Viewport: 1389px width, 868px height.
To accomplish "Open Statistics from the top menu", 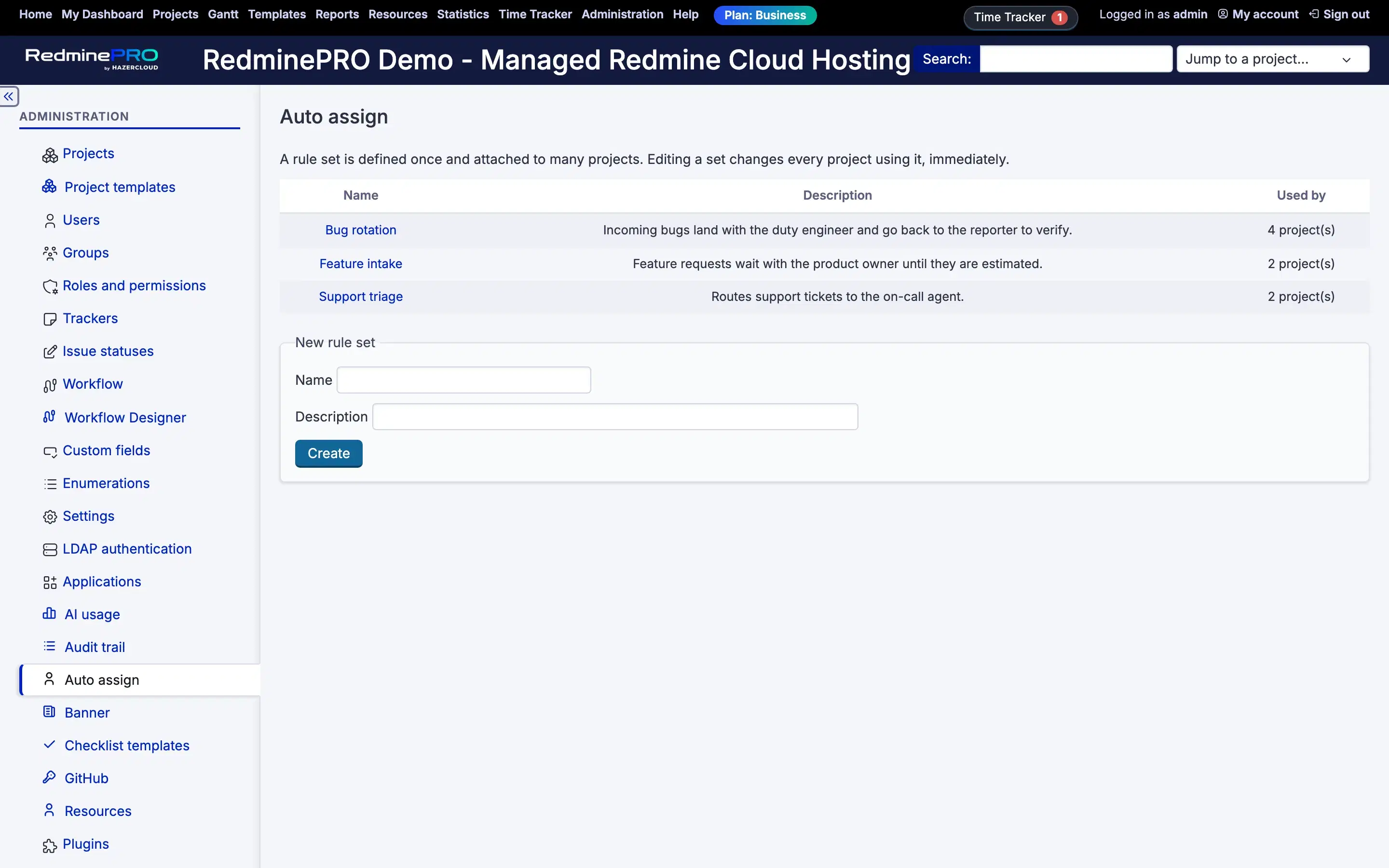I will pyautogui.click(x=463, y=14).
